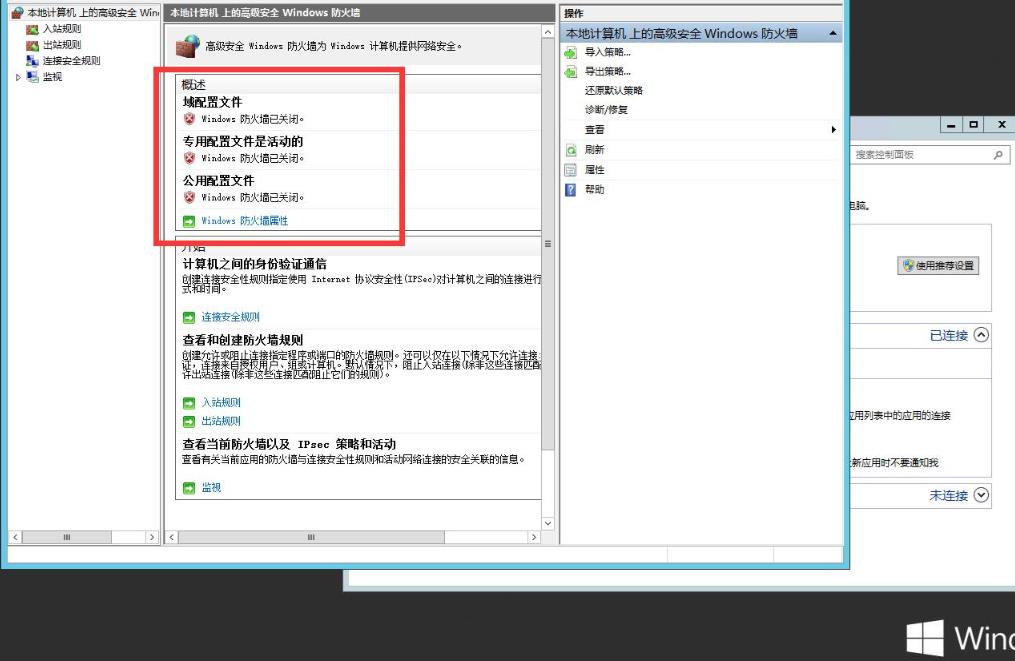
Task: Open the 入站规则 link in center pane
Action: tap(221, 402)
